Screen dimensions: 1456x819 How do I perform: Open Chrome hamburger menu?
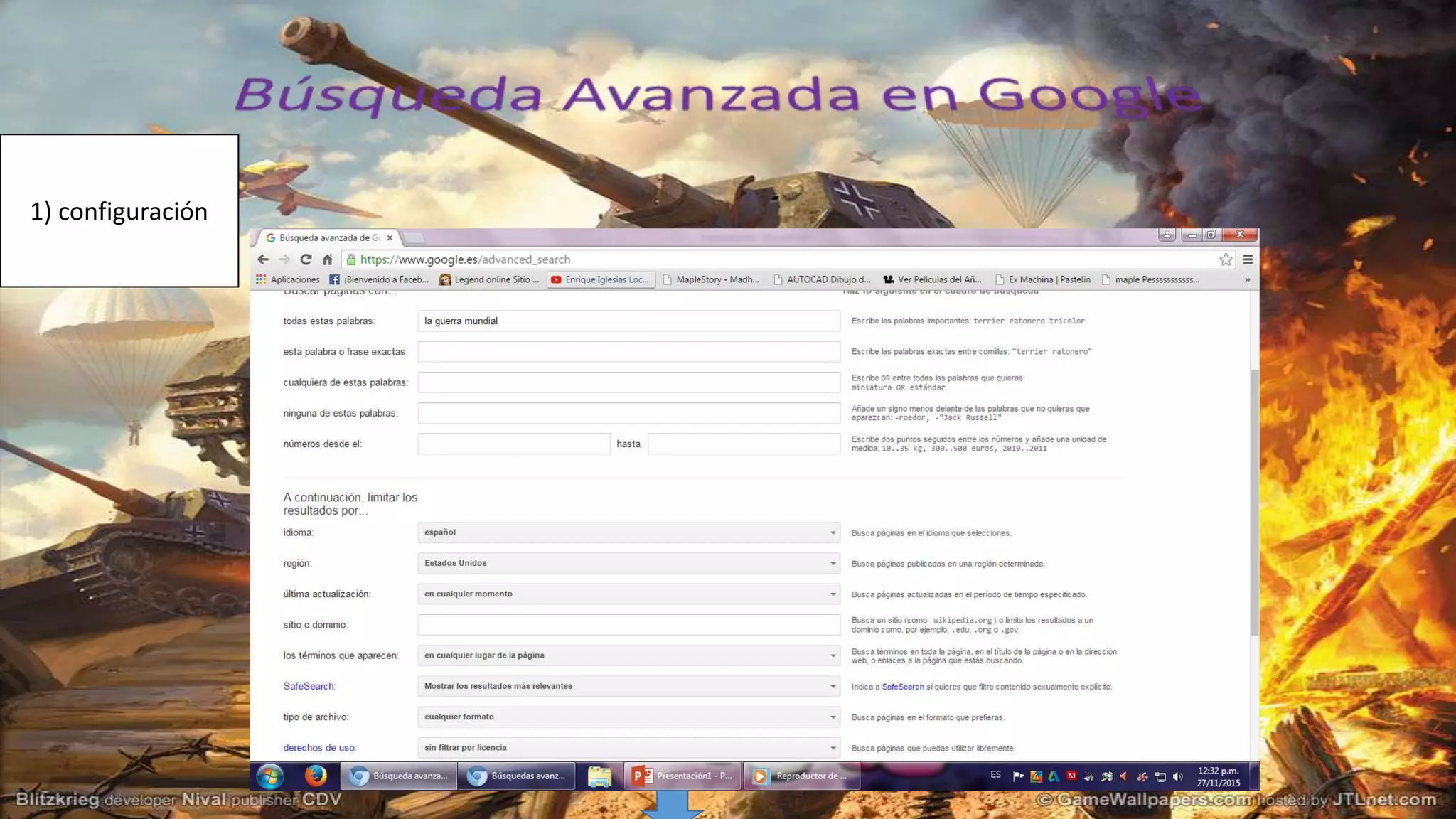pos(1248,259)
